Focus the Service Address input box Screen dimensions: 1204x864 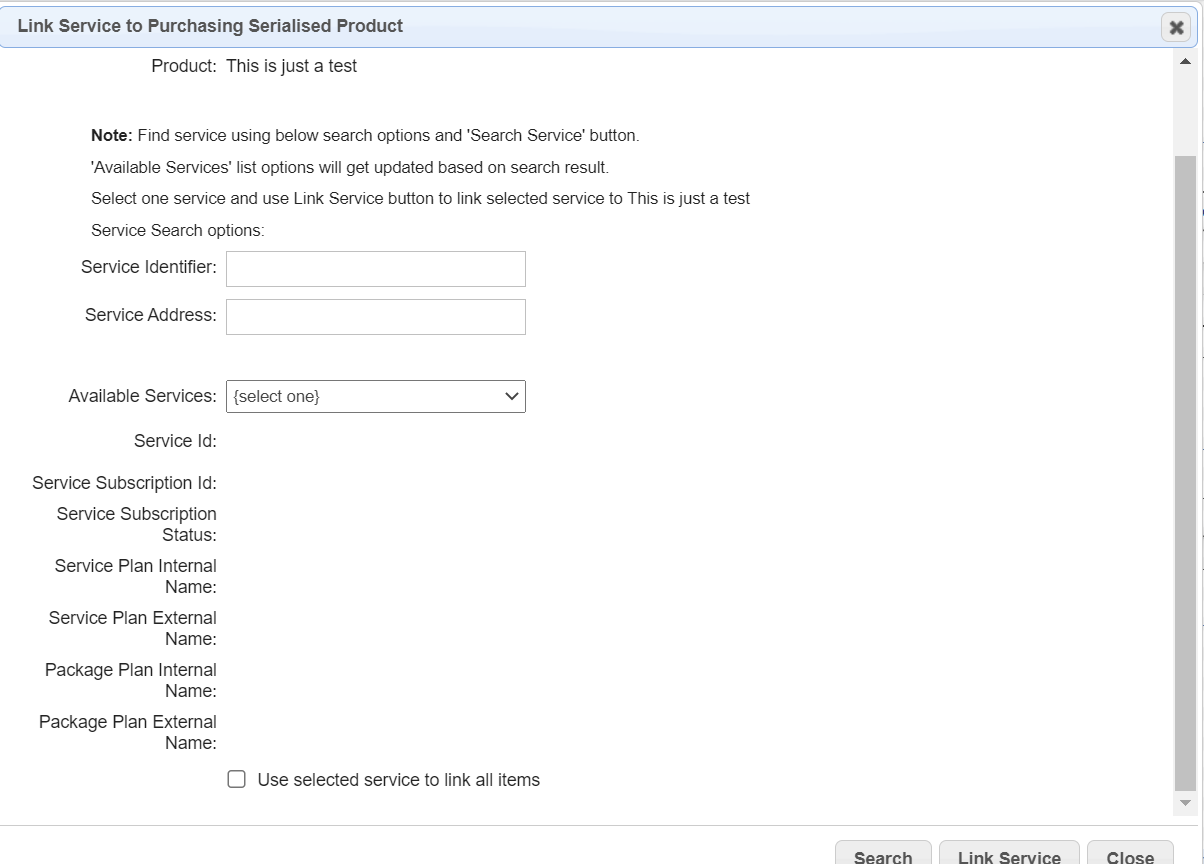(x=376, y=317)
